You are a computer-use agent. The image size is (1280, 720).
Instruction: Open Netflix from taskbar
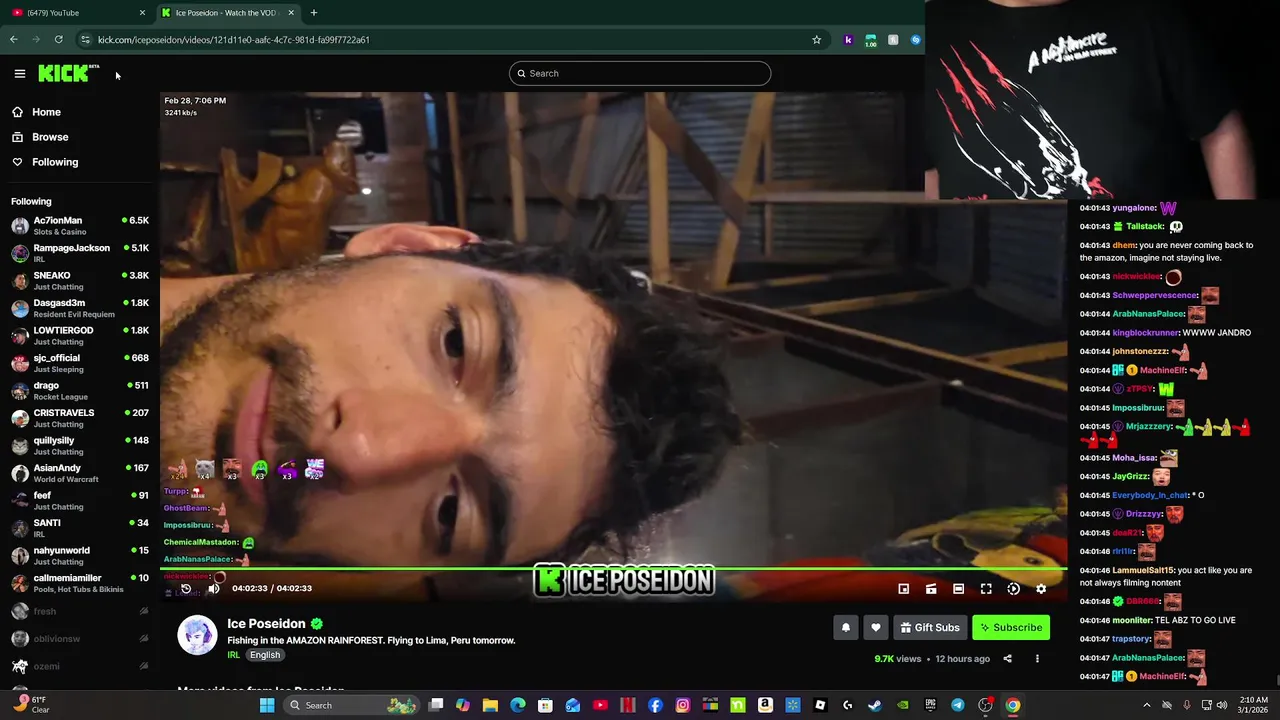click(628, 705)
